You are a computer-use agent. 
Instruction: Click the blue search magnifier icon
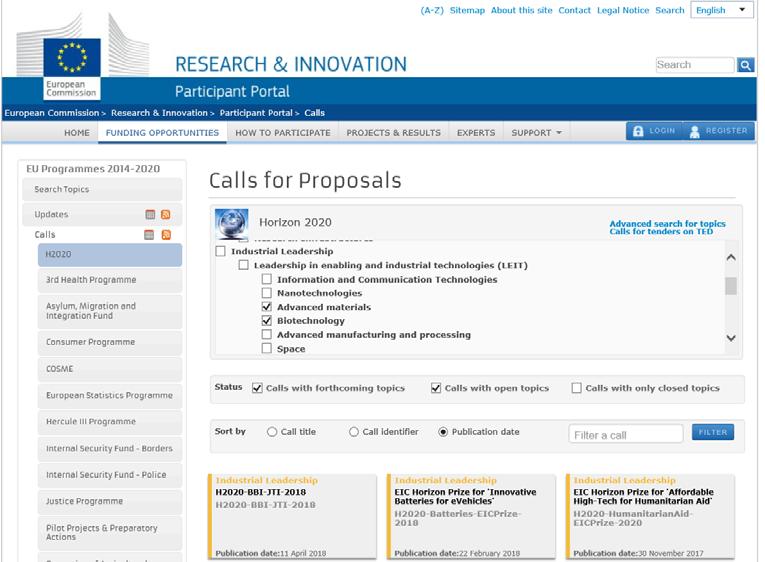745,65
